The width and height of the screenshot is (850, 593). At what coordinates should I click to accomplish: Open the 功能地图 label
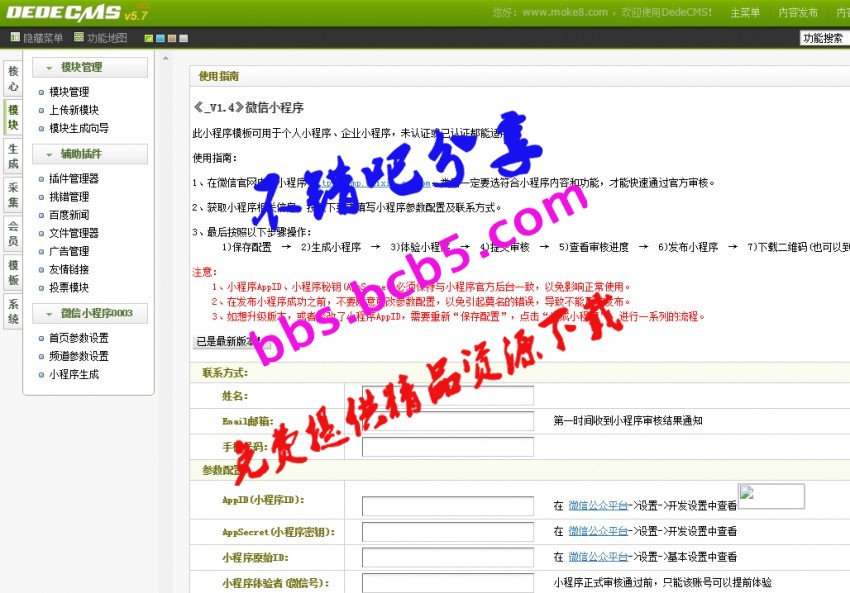pyautogui.click(x=107, y=38)
